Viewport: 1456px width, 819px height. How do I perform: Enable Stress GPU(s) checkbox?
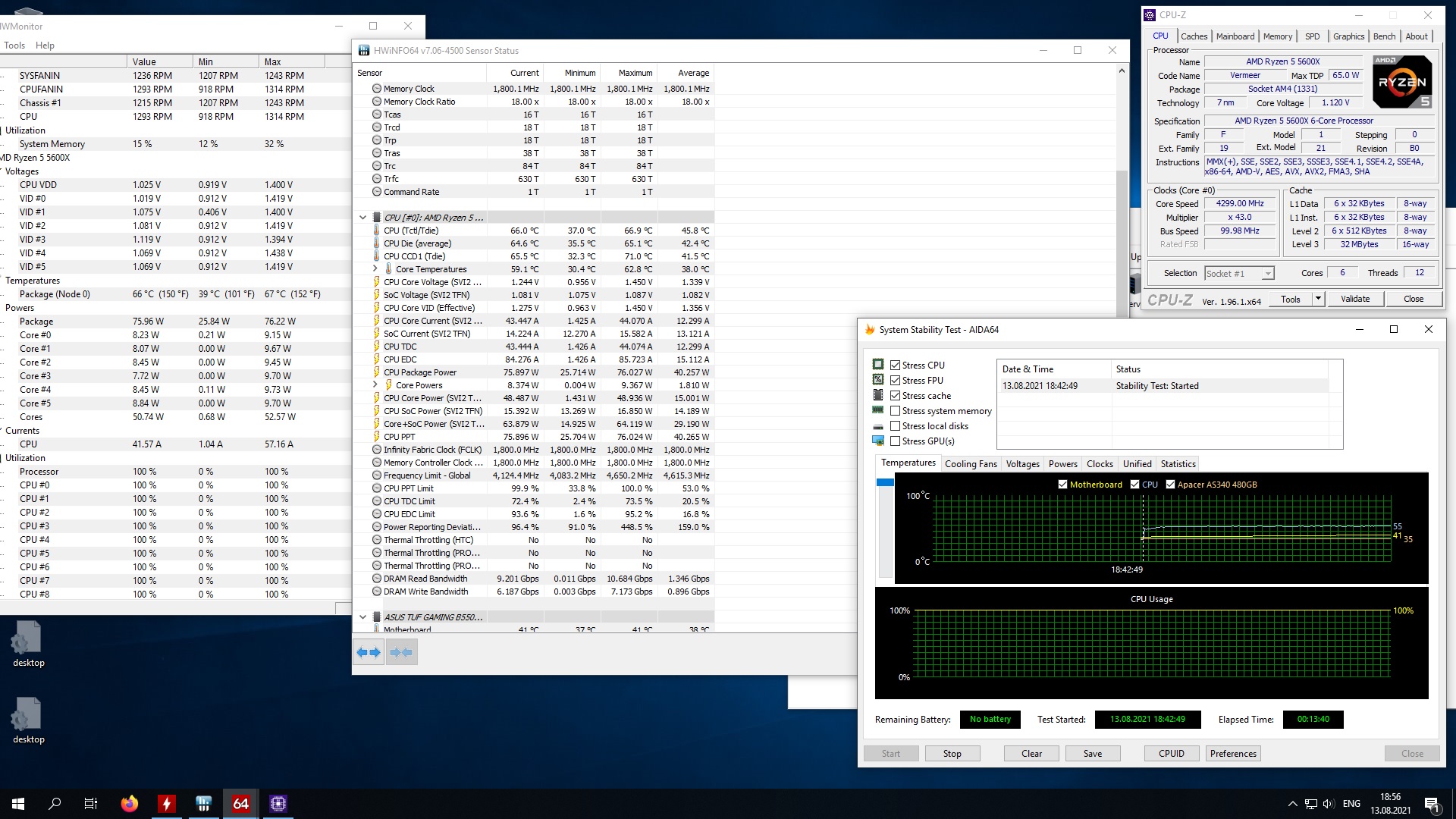coord(896,441)
